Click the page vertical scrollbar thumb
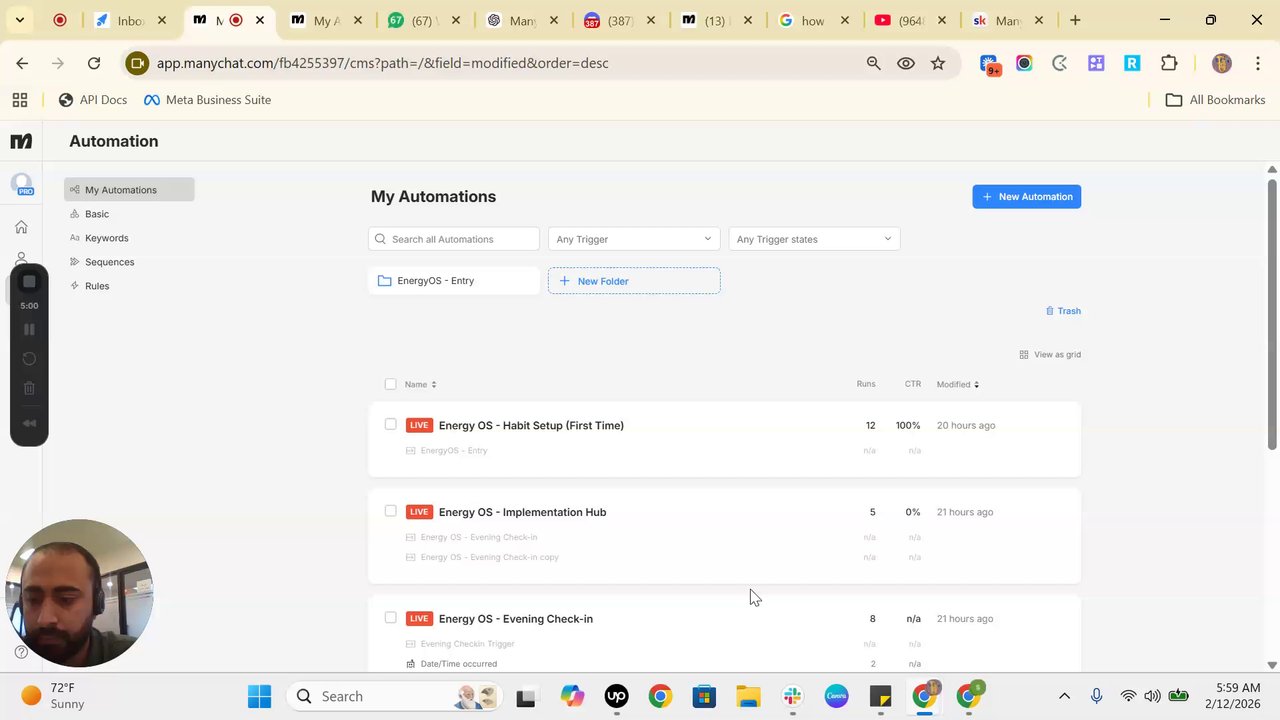This screenshot has height=720, width=1280. point(1272,312)
